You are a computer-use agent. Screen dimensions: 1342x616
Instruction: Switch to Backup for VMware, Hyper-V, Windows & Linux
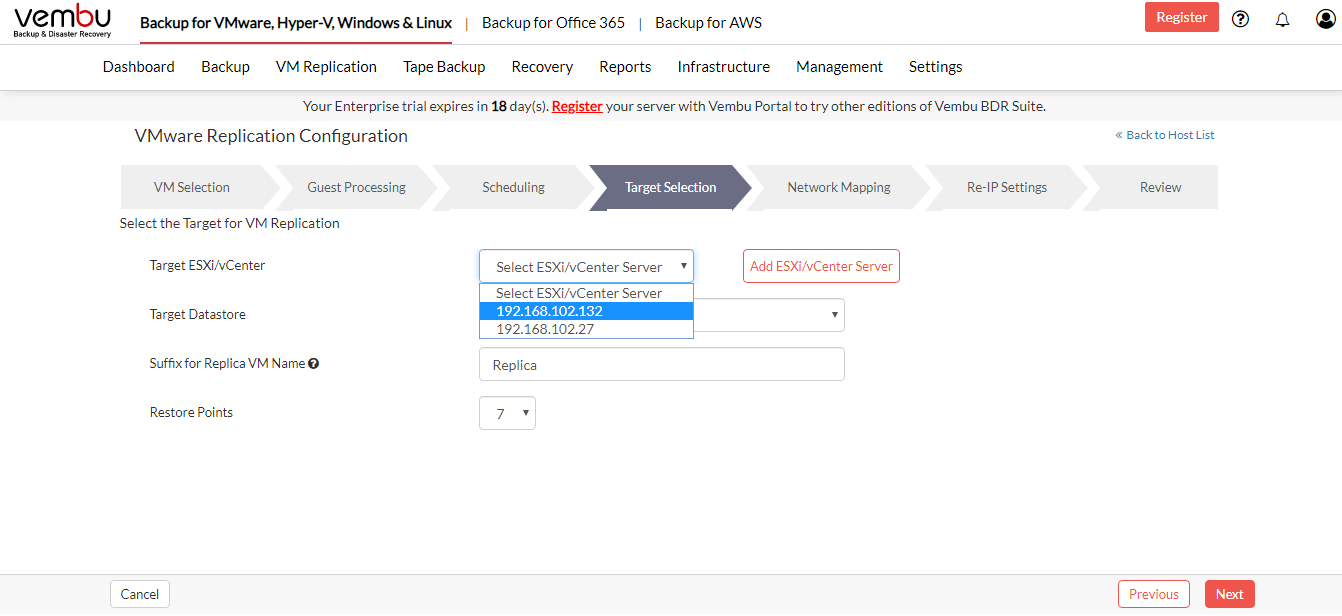(x=296, y=23)
